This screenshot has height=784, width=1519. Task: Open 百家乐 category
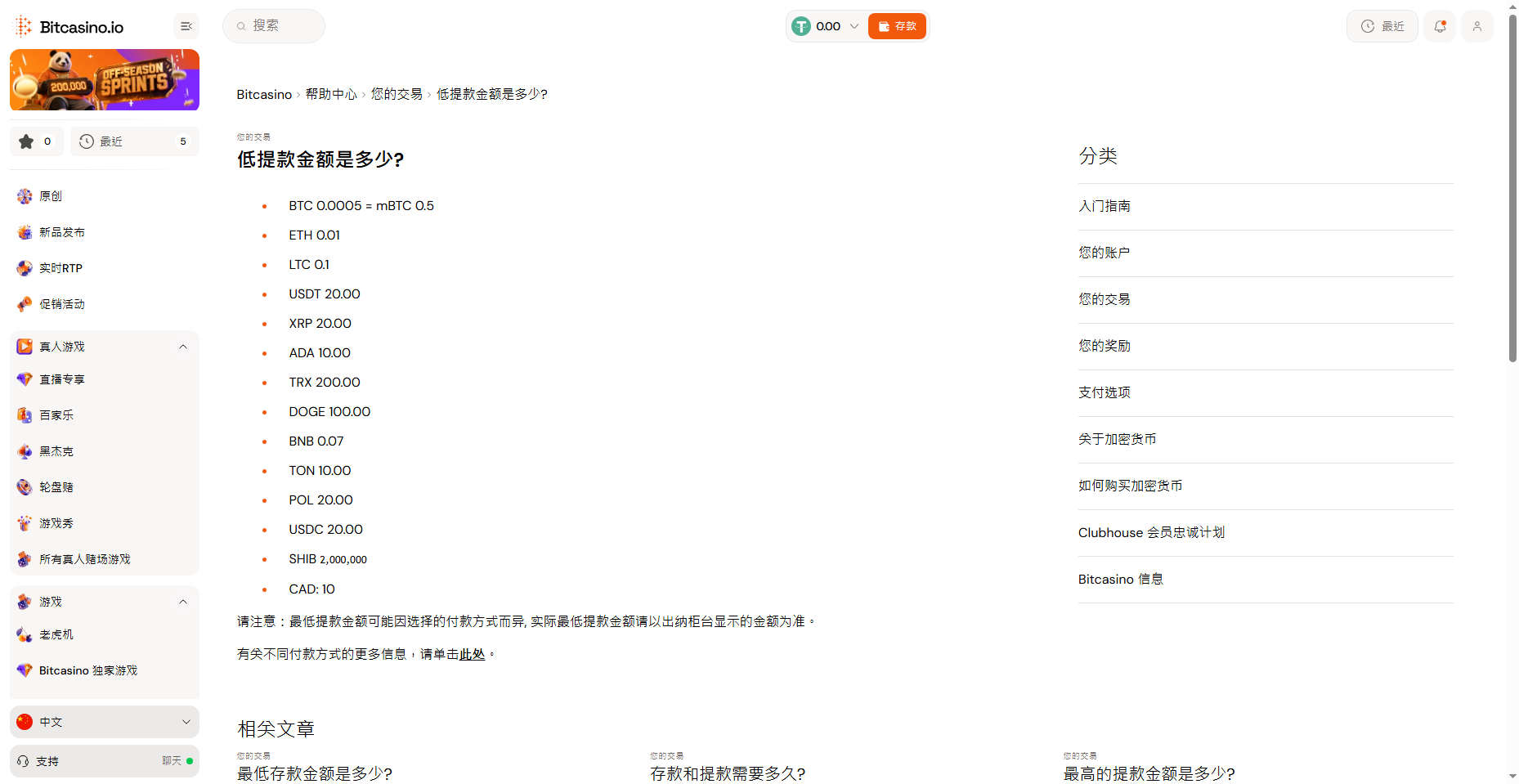pyautogui.click(x=56, y=415)
